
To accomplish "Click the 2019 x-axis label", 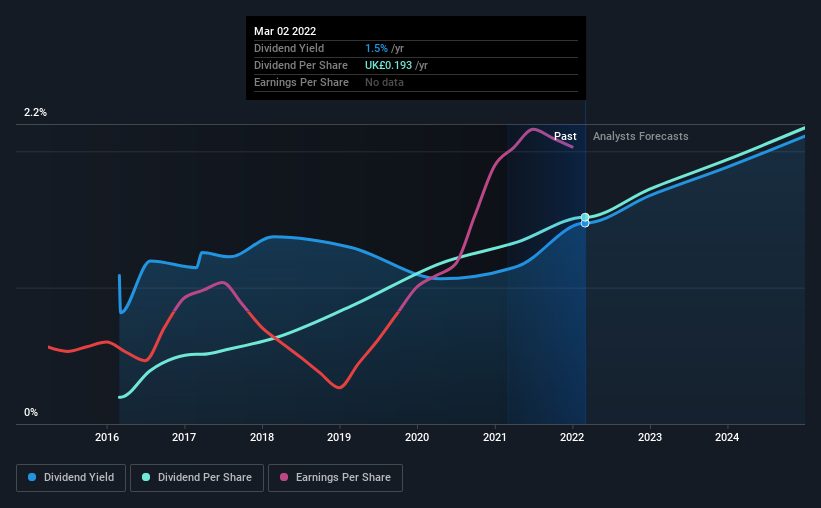I will (339, 437).
